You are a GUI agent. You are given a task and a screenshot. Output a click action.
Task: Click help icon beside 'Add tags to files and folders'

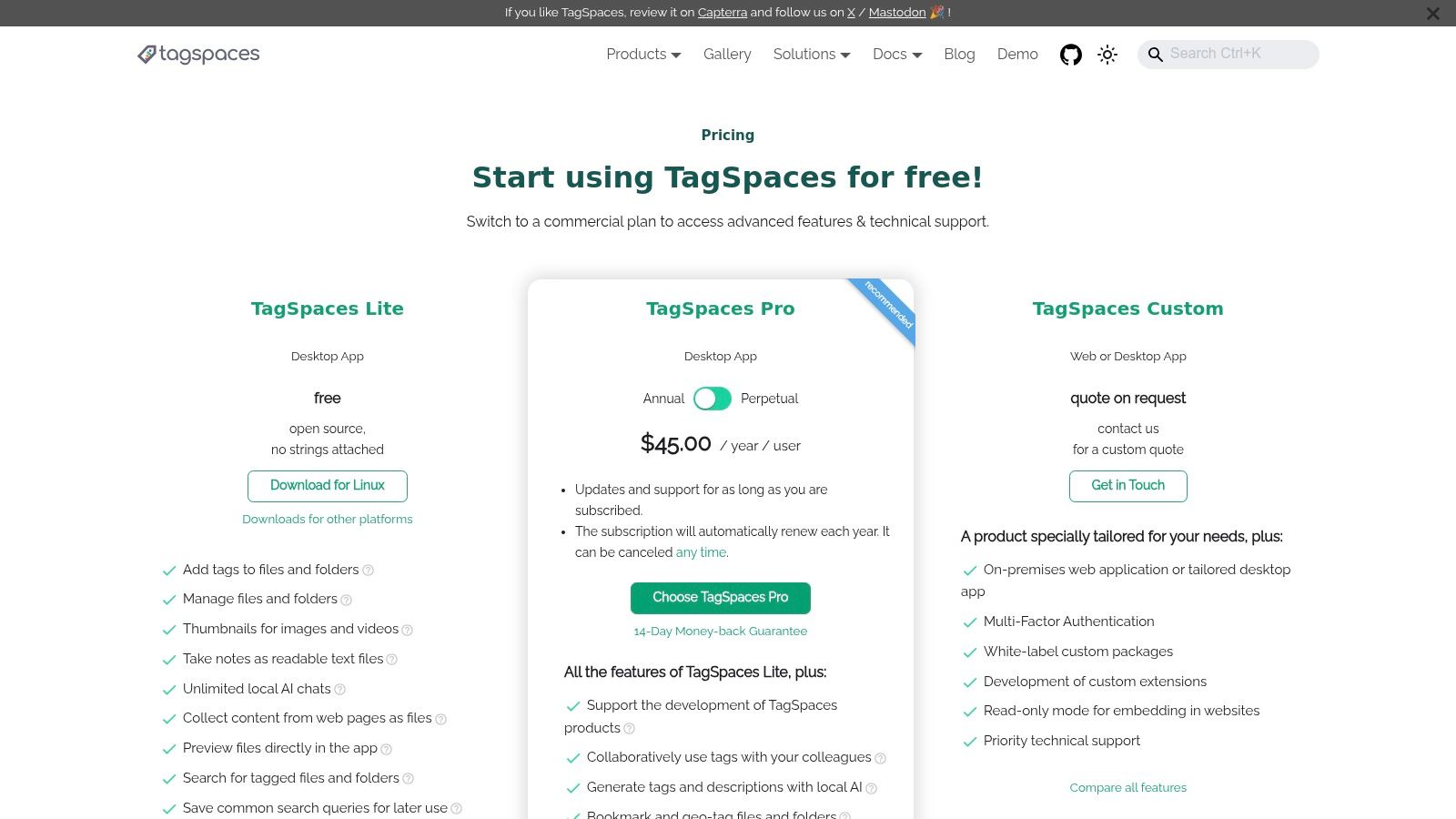pyautogui.click(x=369, y=571)
